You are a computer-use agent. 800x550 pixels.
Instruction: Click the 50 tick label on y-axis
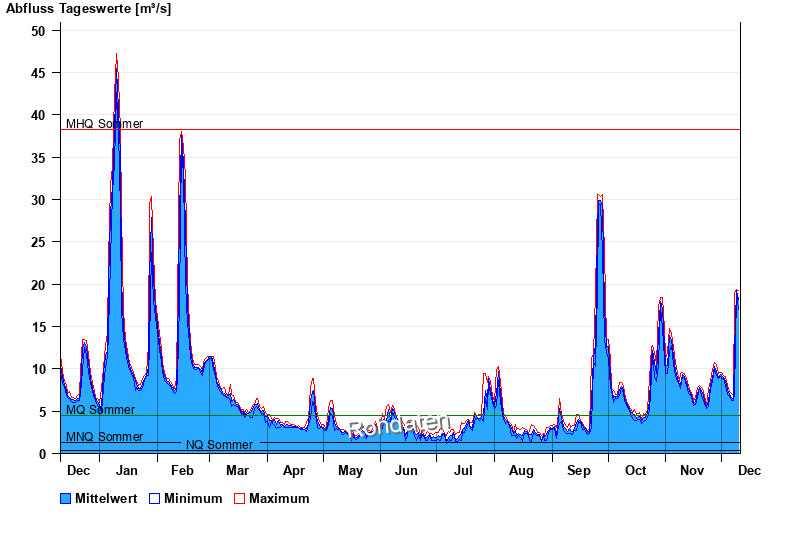[38, 31]
